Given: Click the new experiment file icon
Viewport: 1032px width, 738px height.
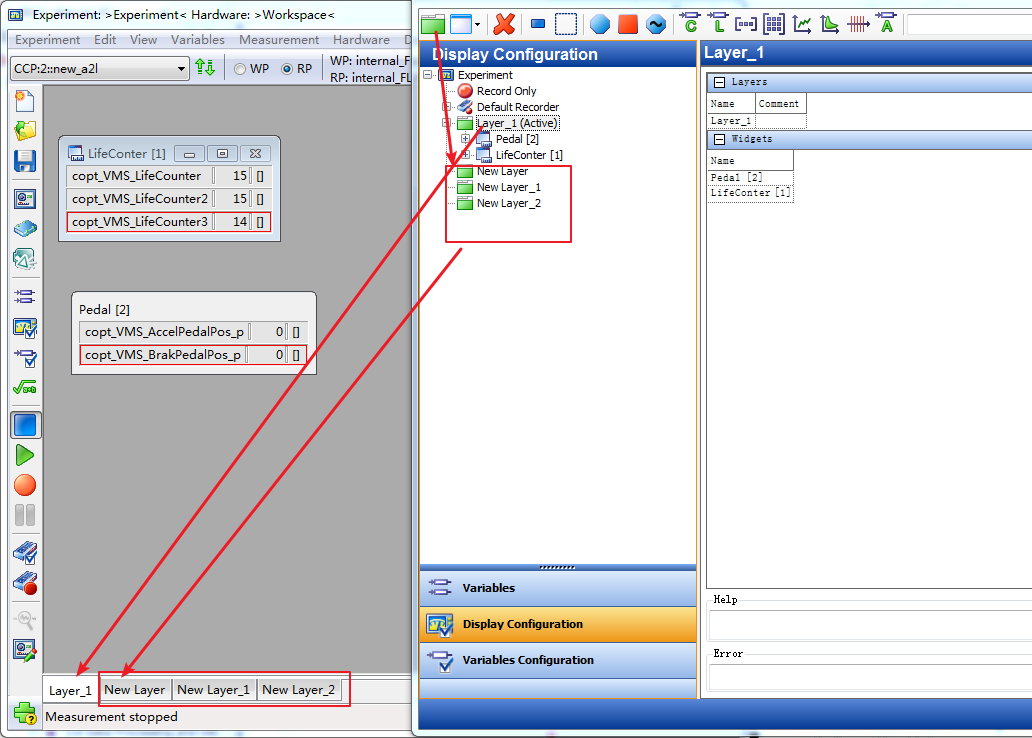Looking at the screenshot, I should tap(24, 101).
